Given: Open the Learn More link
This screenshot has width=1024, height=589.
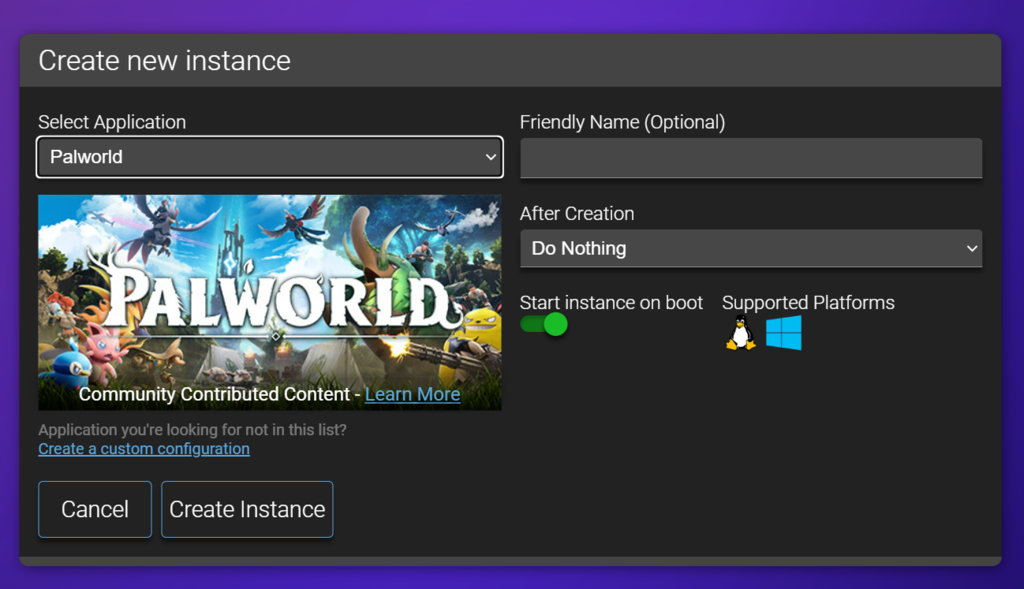Looking at the screenshot, I should pyautogui.click(x=412, y=394).
